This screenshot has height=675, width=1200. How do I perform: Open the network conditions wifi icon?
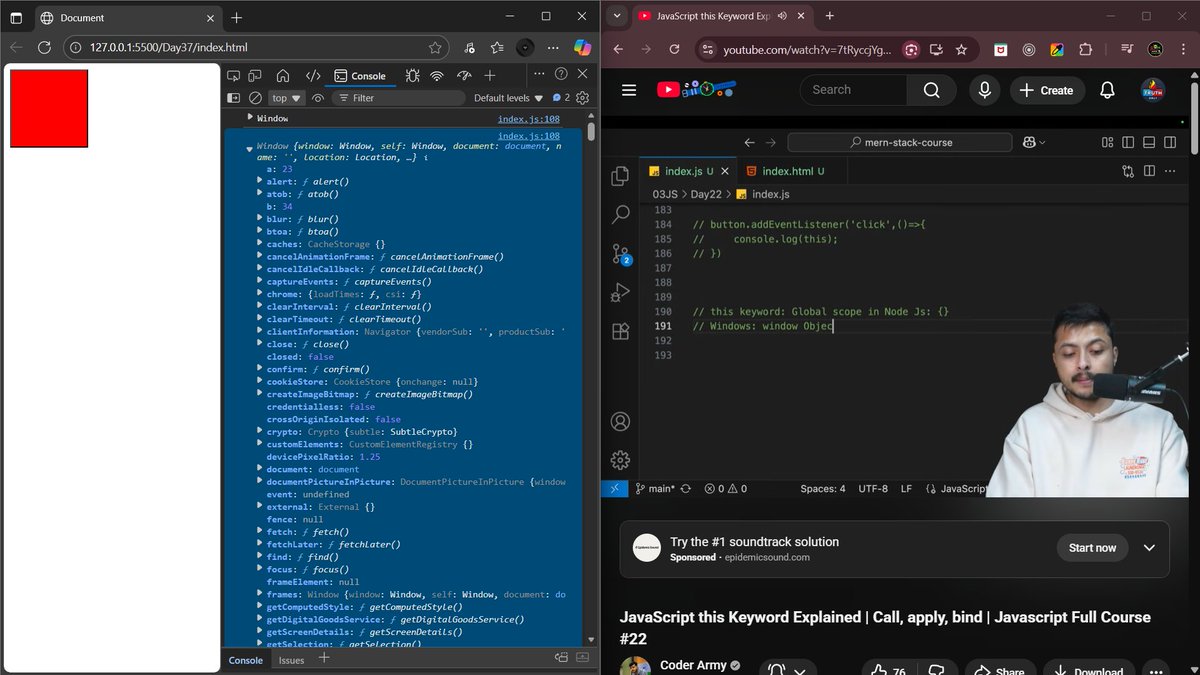pos(437,75)
